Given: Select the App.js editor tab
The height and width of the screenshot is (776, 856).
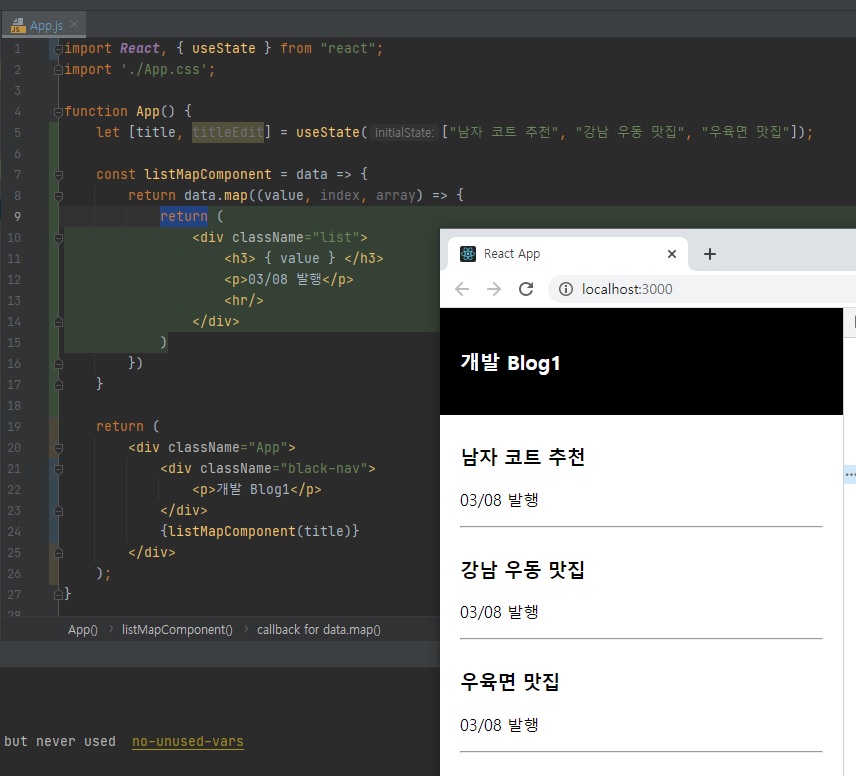Looking at the screenshot, I should (x=44, y=25).
